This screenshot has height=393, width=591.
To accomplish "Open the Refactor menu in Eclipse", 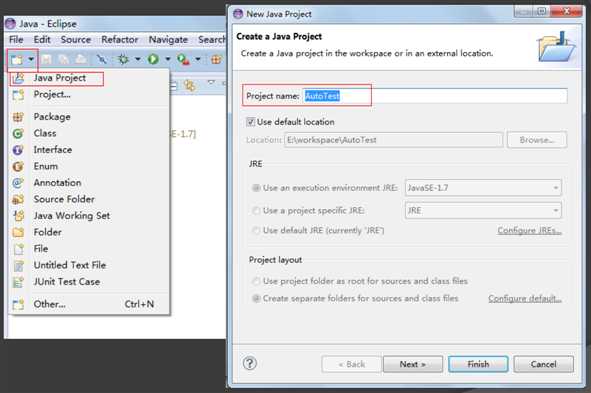I will tap(119, 40).
